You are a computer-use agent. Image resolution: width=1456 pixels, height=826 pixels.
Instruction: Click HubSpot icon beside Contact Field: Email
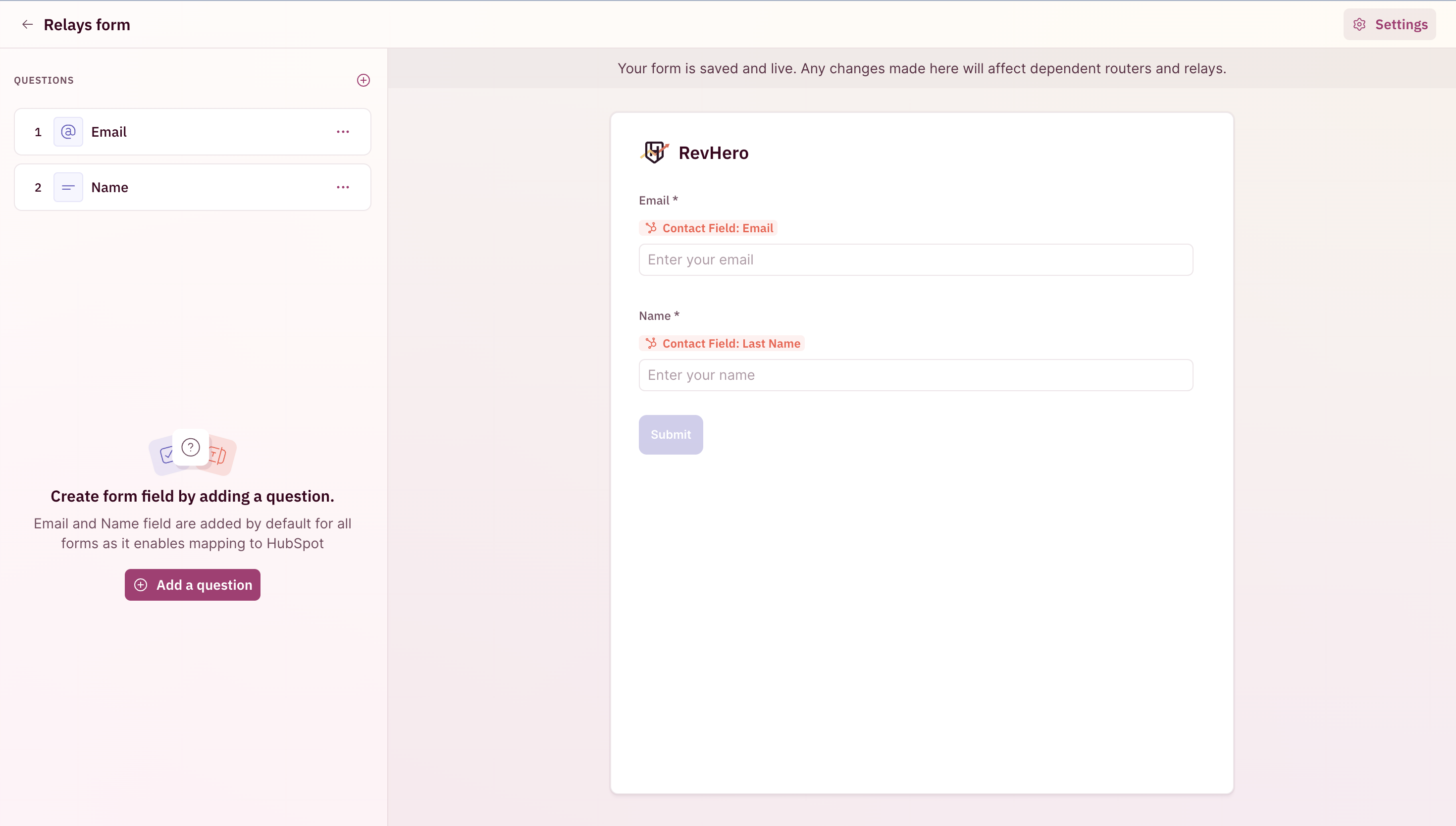point(651,228)
